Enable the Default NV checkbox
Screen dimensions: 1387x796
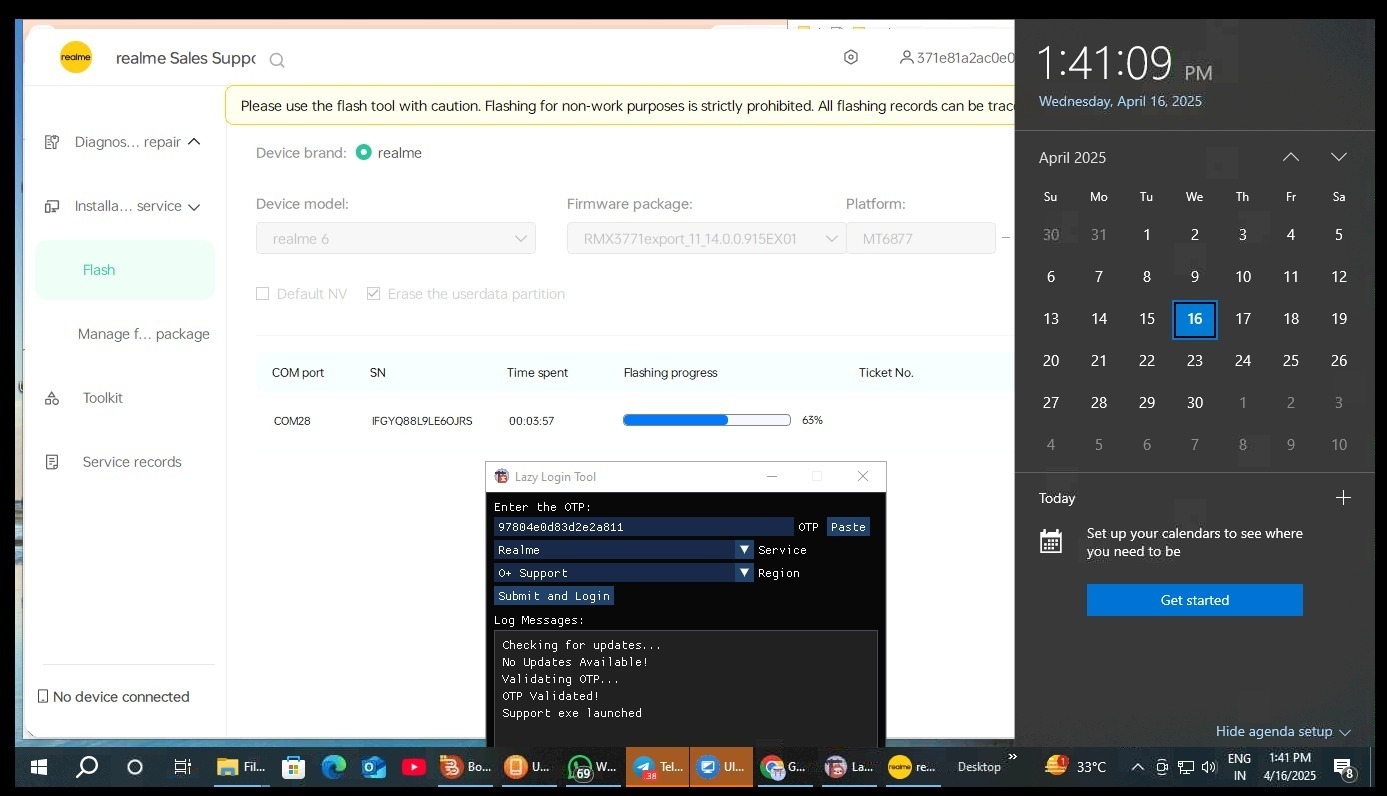[x=263, y=294]
